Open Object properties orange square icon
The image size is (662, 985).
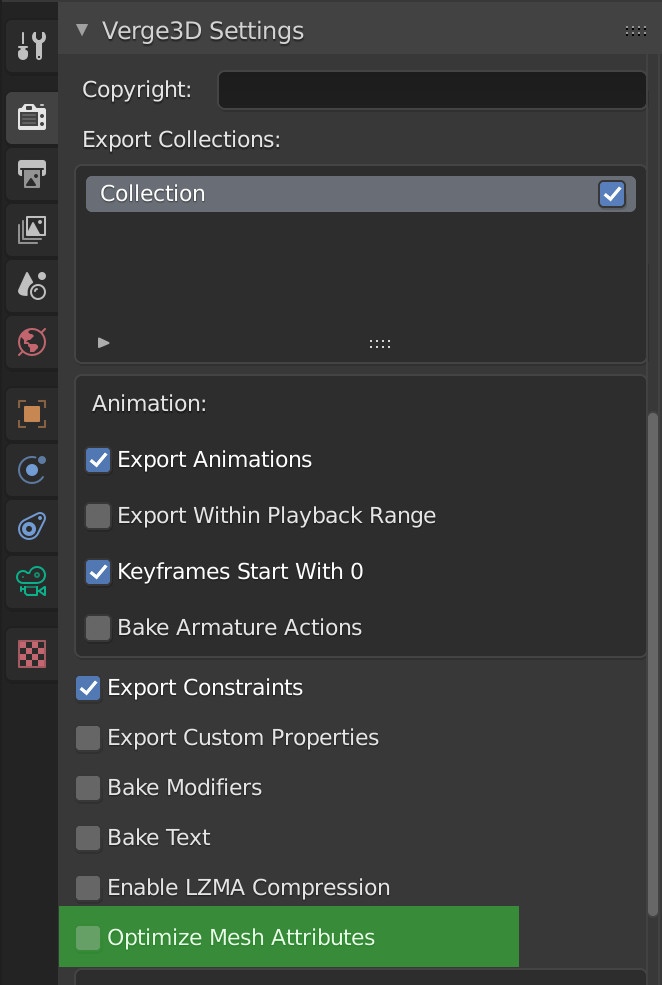pyautogui.click(x=31, y=414)
